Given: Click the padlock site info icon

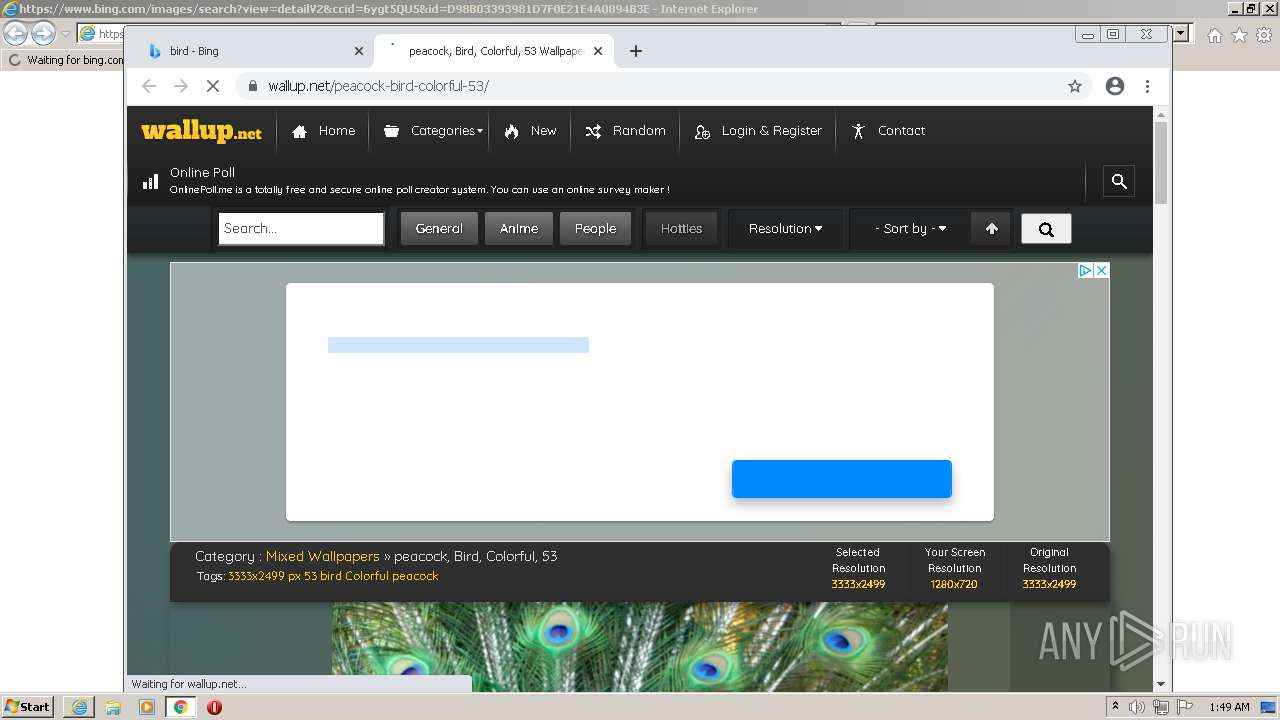Looking at the screenshot, I should (x=253, y=86).
